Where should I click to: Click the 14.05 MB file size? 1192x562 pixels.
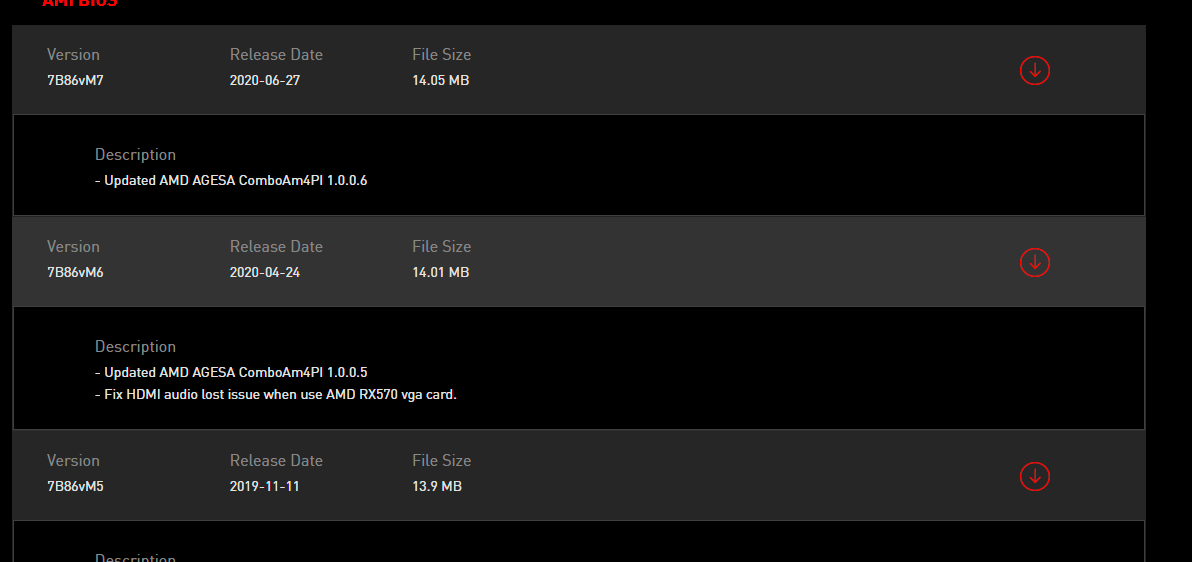(x=441, y=80)
